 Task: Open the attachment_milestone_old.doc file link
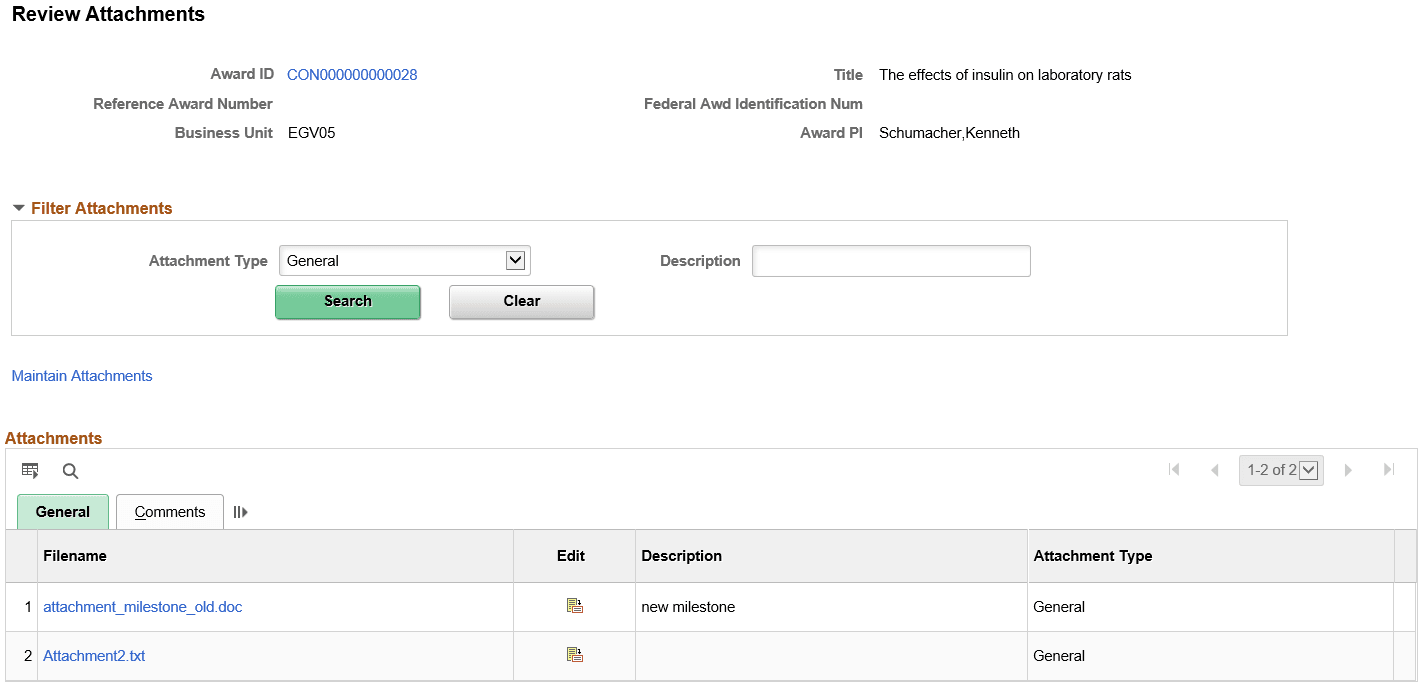pos(142,606)
